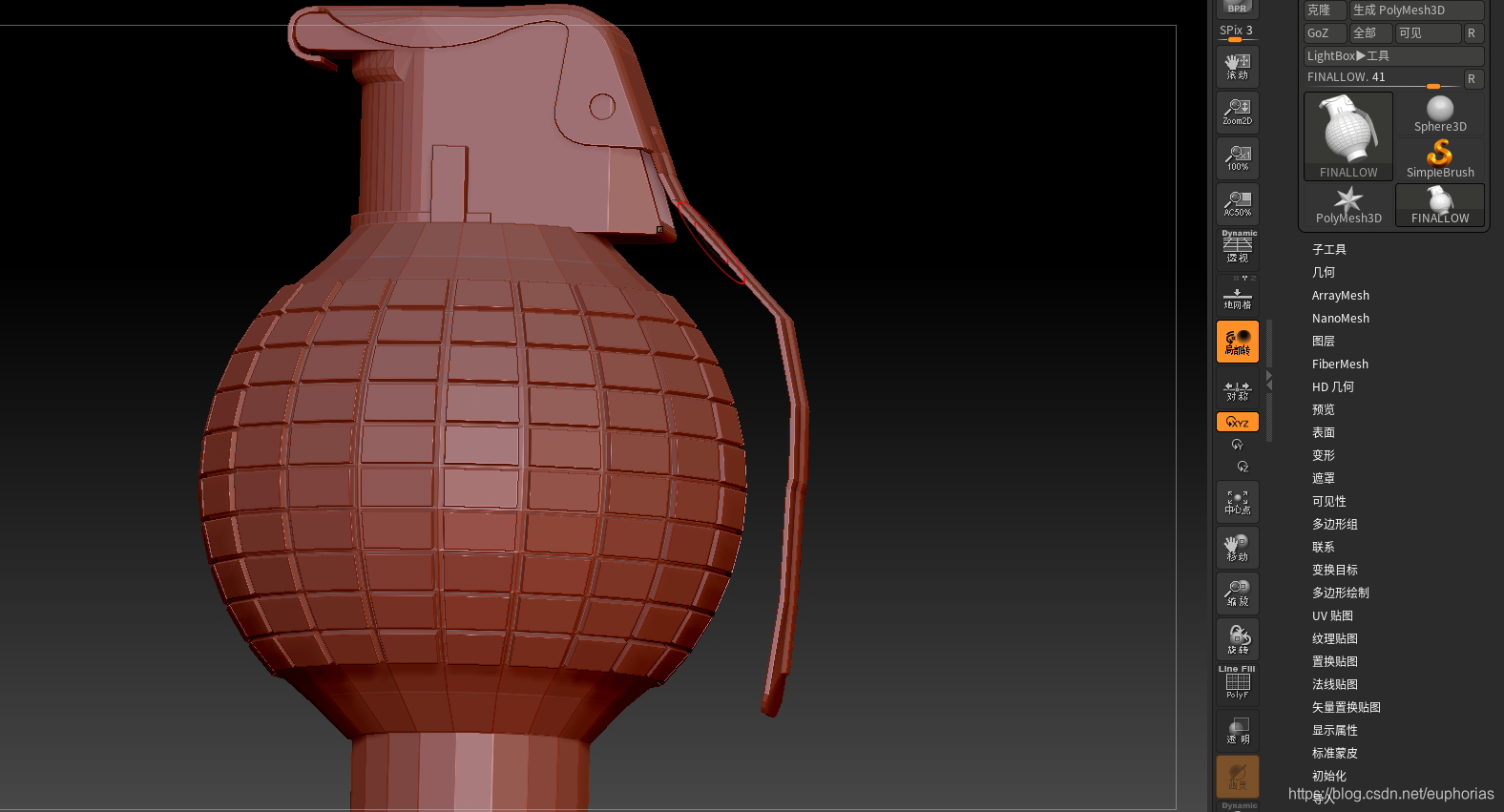Toggle local symmetry (对称) button
The height and width of the screenshot is (812, 1504).
(x=1238, y=390)
